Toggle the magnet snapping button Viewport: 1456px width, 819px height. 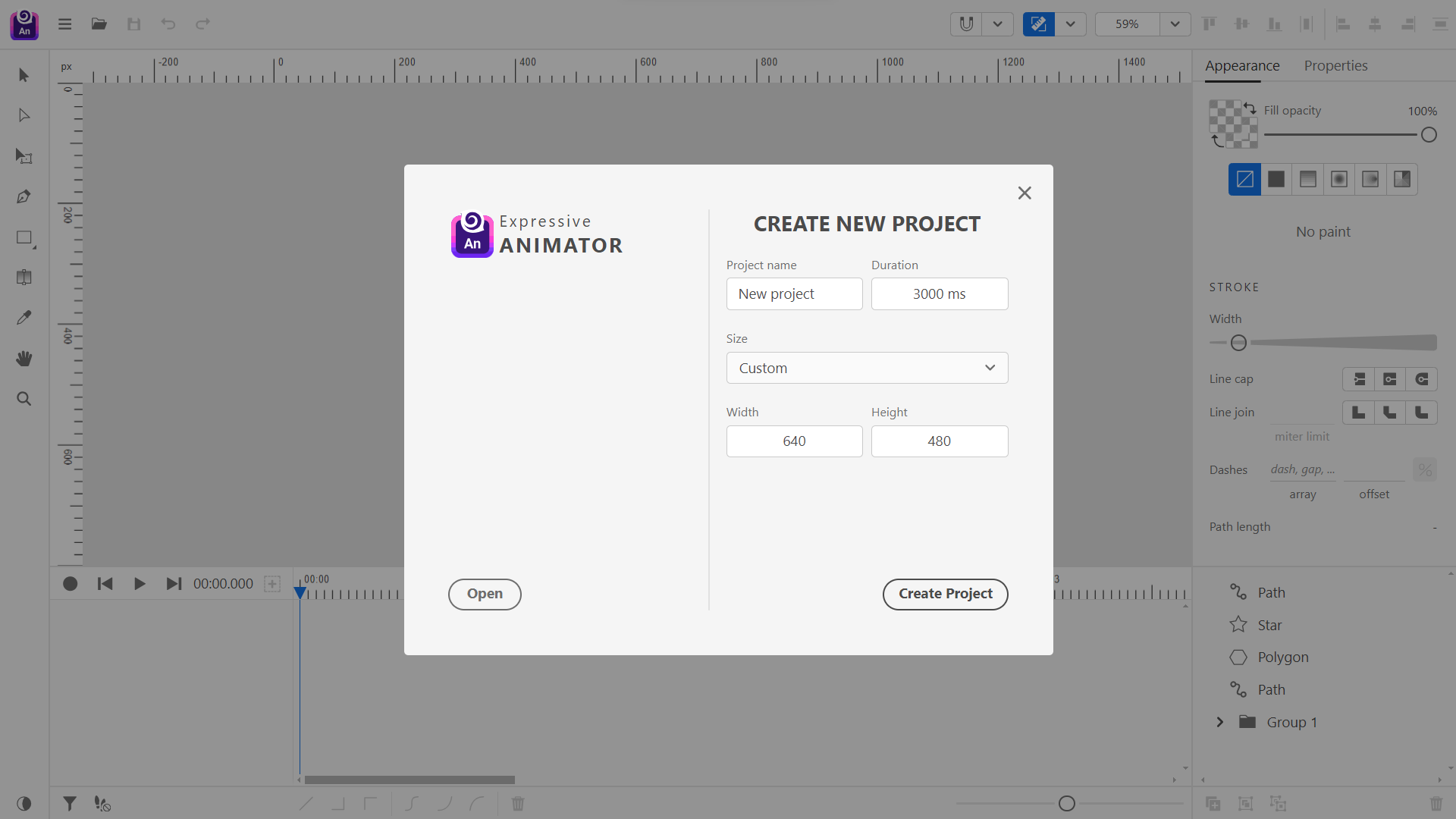coord(965,24)
